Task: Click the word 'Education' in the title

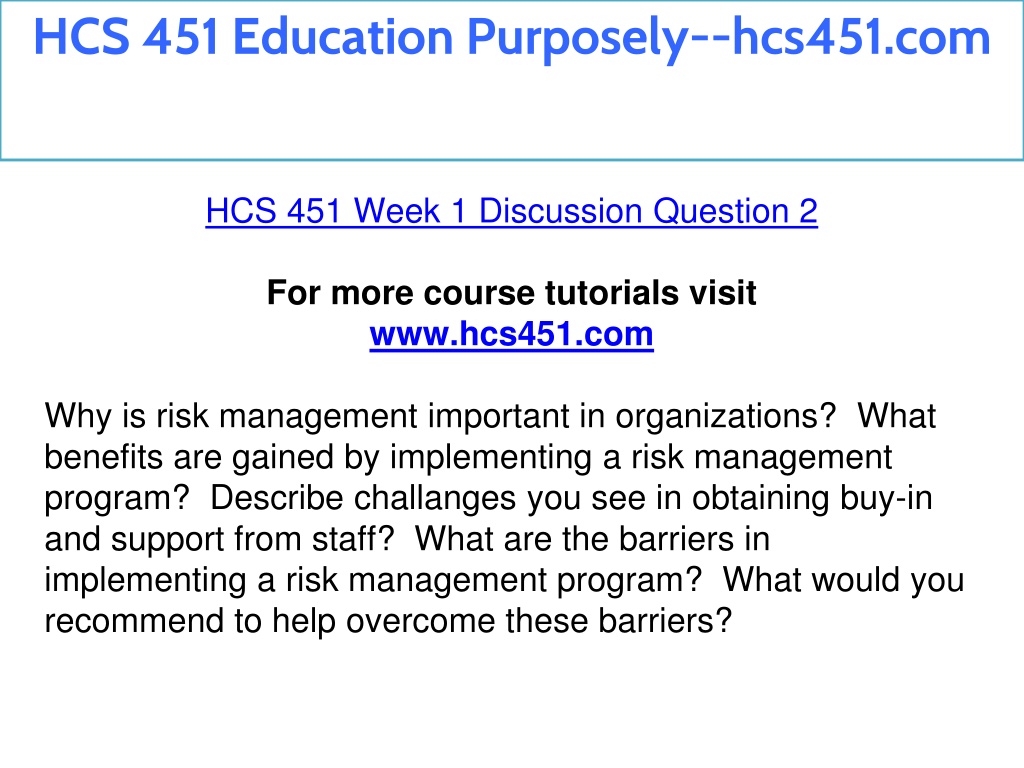Action: 343,37
